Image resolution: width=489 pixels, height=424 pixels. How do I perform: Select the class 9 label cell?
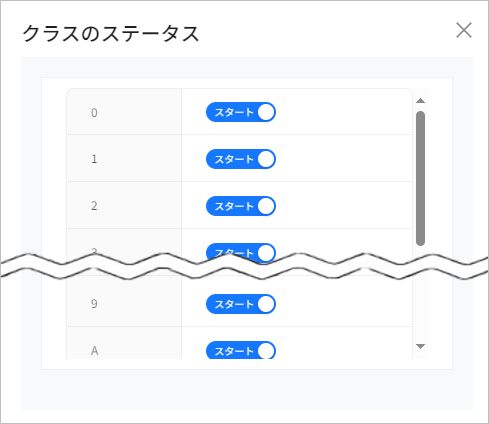coord(124,303)
